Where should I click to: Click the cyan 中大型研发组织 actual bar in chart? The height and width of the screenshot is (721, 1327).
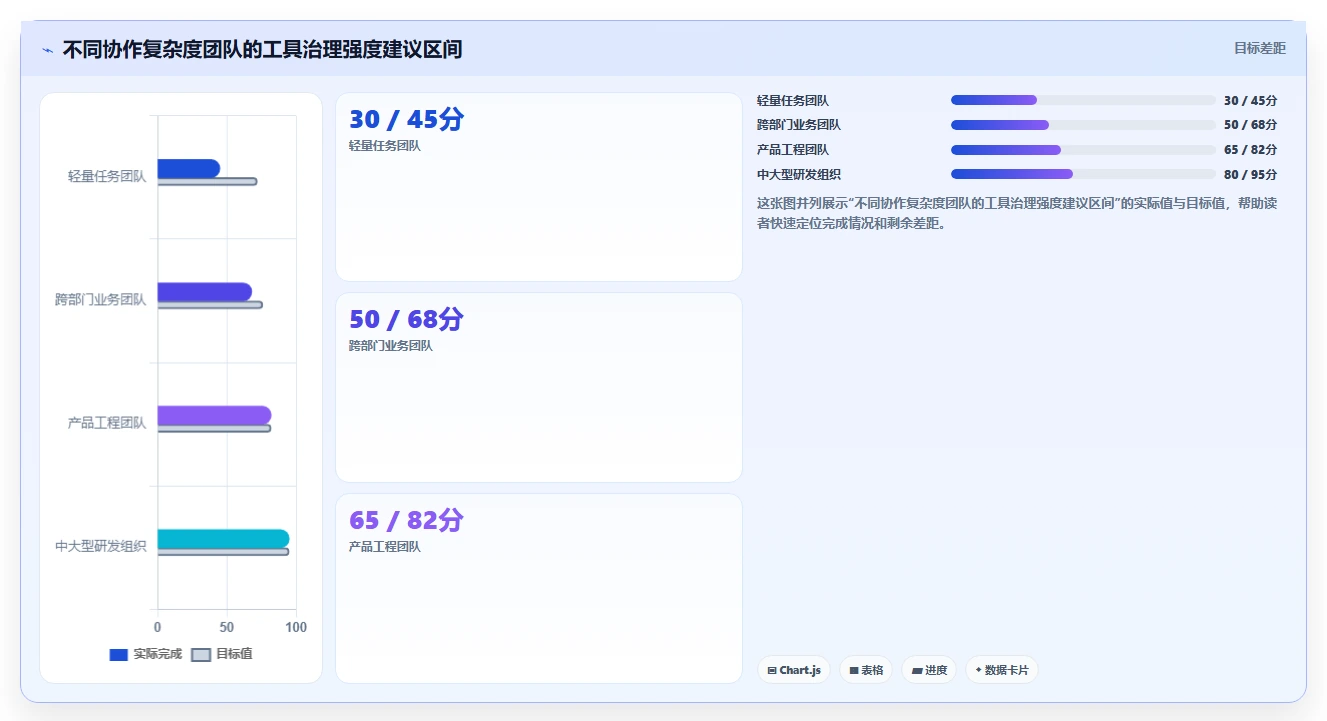[223, 539]
